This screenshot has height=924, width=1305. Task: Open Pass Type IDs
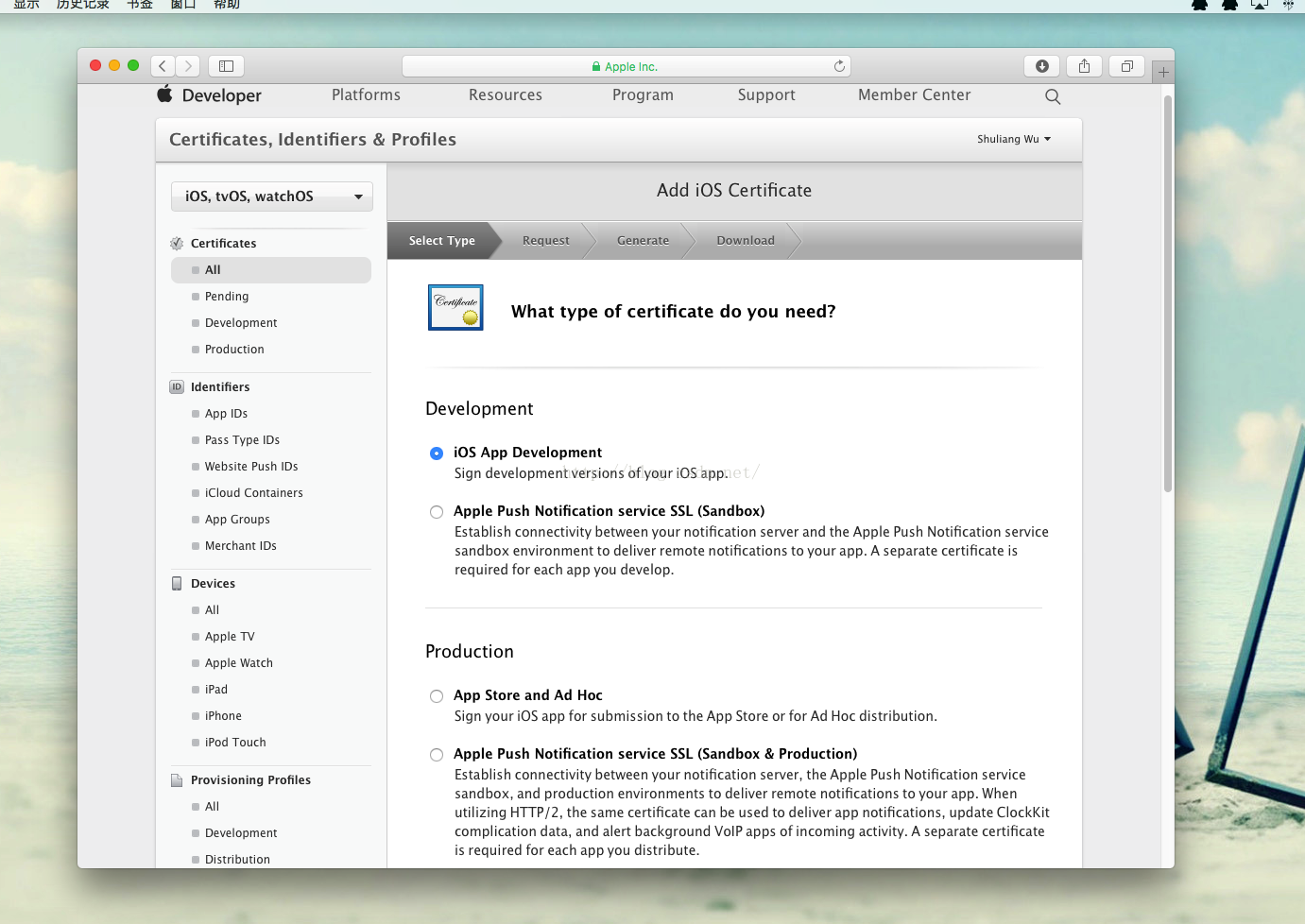click(x=242, y=440)
